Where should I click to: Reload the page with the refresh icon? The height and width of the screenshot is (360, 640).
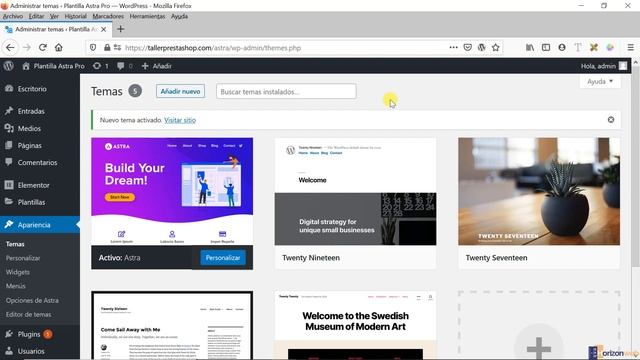click(x=43, y=48)
